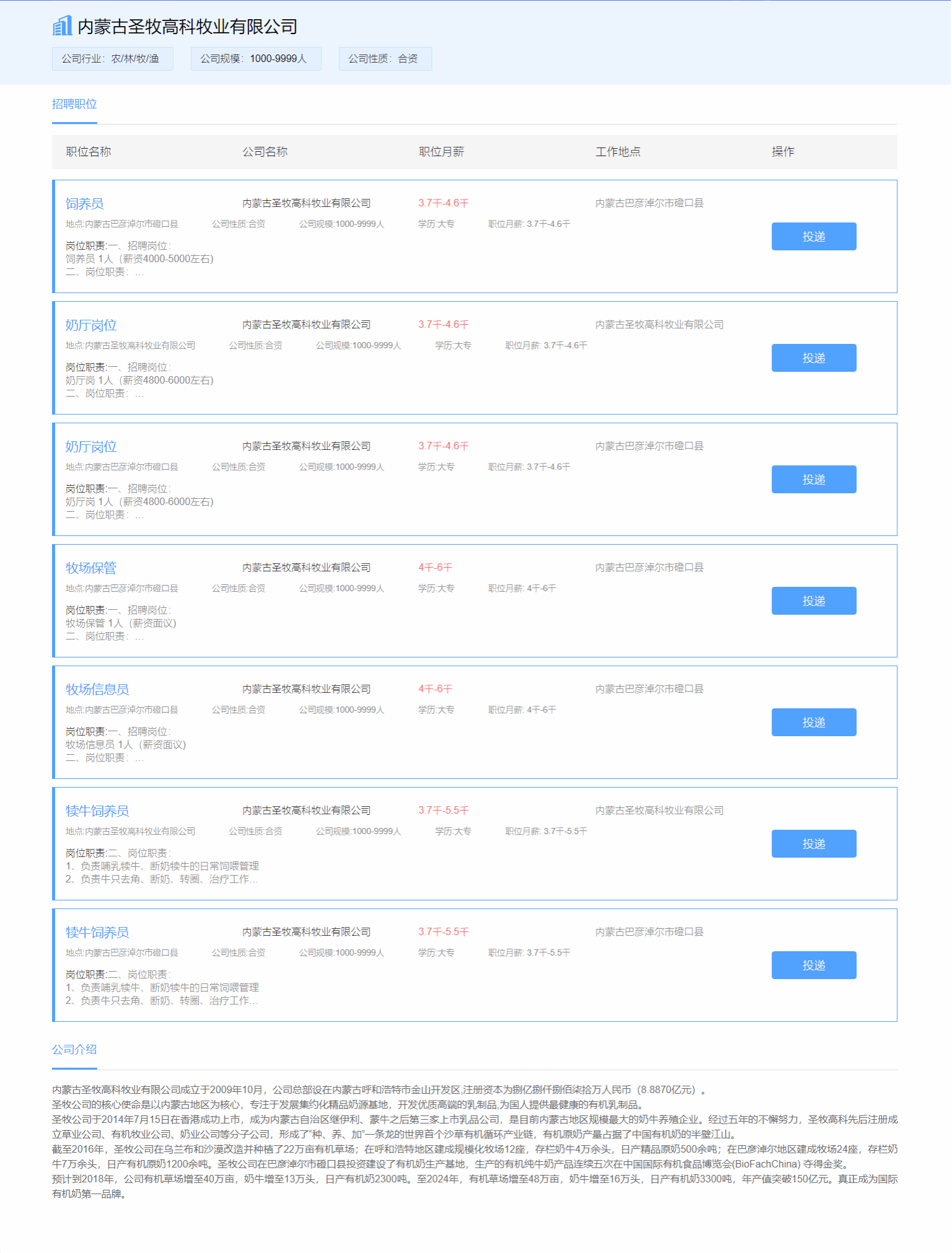Click the company building icon beside the title
The image size is (952, 1253).
pyautogui.click(x=62, y=26)
